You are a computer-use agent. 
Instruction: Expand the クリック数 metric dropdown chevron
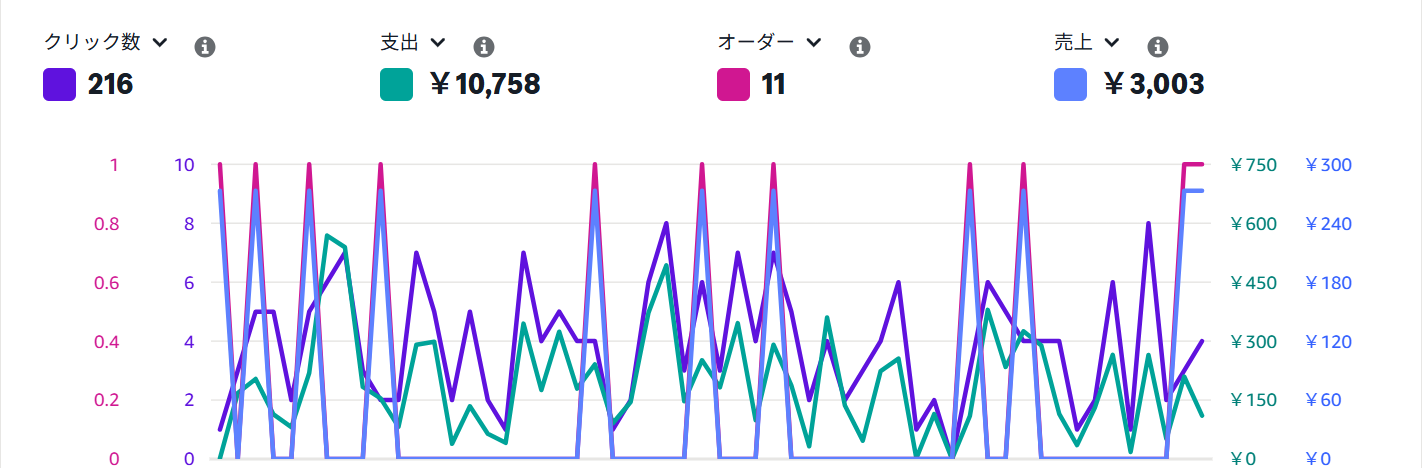tap(159, 42)
